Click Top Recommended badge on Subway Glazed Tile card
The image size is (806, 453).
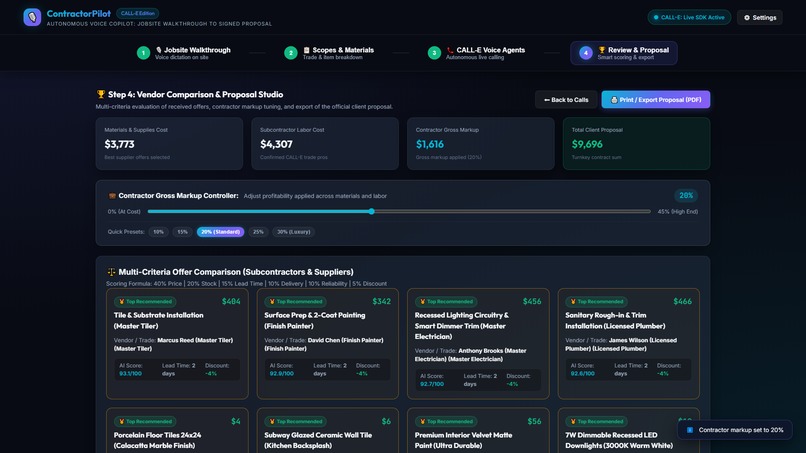(296, 422)
